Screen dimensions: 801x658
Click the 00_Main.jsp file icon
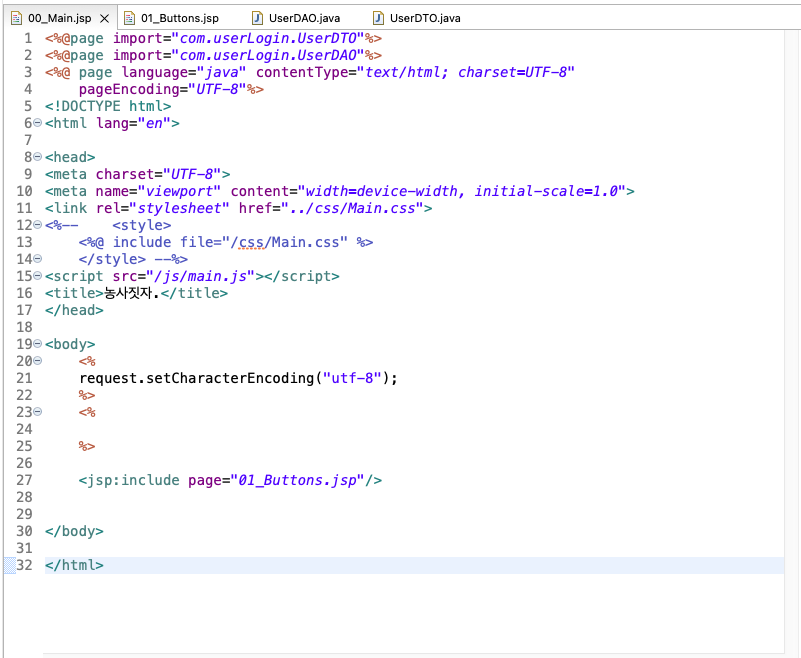[17, 18]
